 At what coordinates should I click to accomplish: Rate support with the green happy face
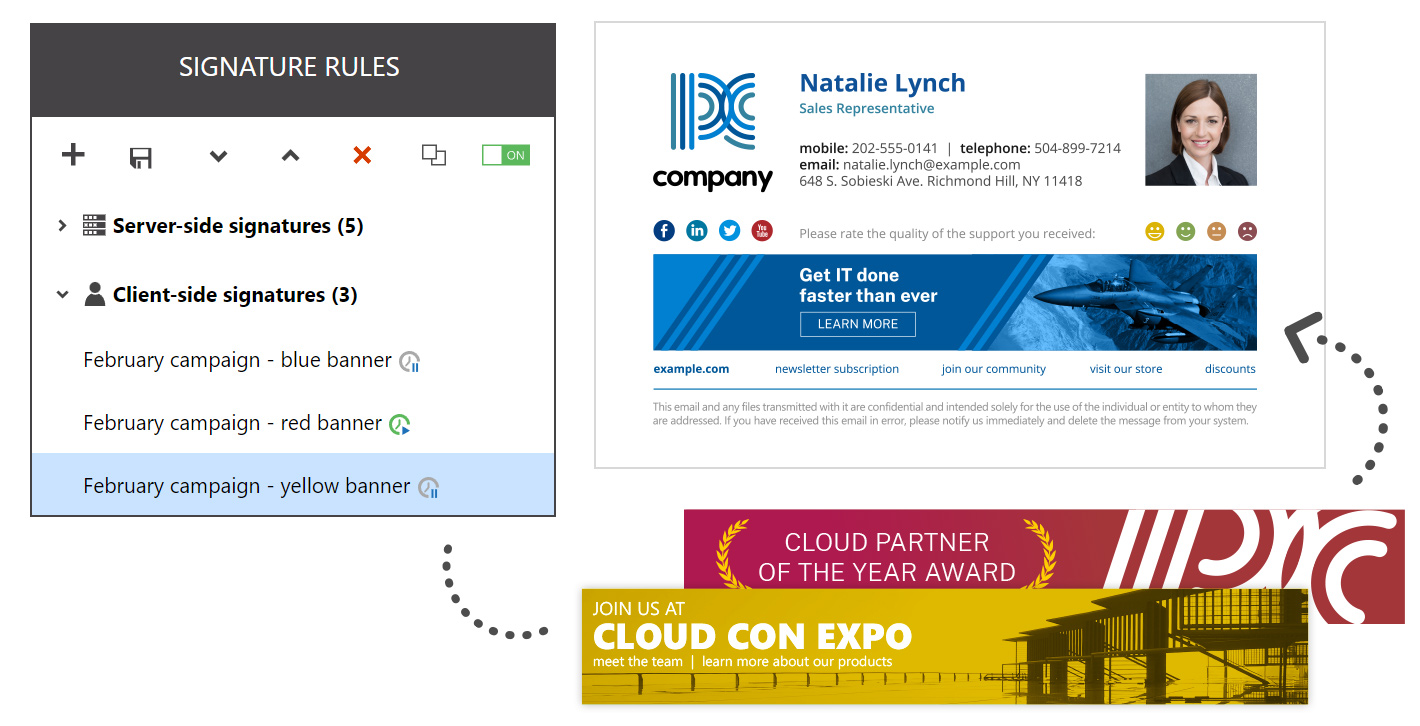(x=1185, y=231)
